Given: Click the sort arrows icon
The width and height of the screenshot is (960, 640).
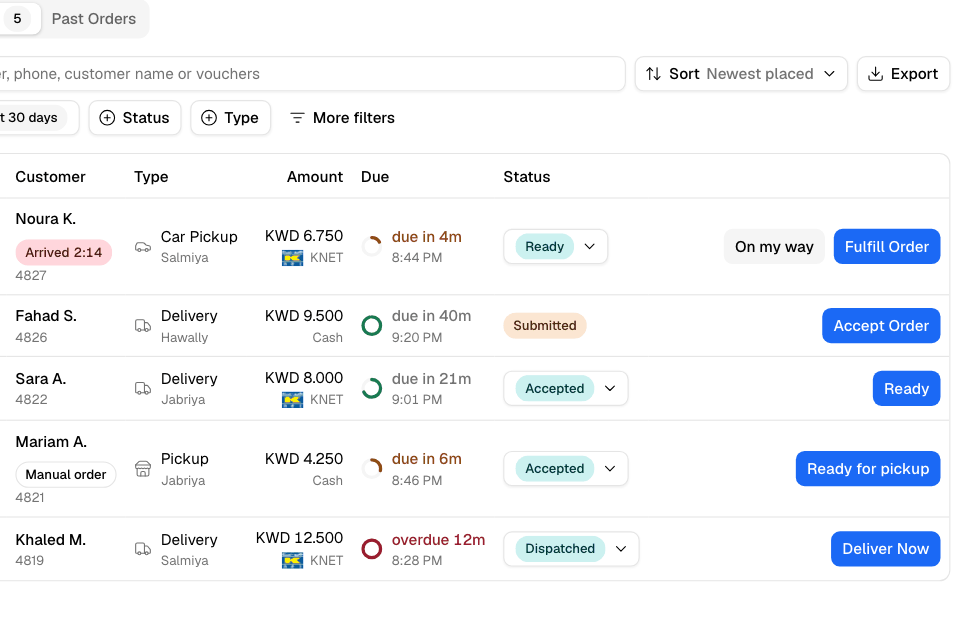Looking at the screenshot, I should coord(653,74).
